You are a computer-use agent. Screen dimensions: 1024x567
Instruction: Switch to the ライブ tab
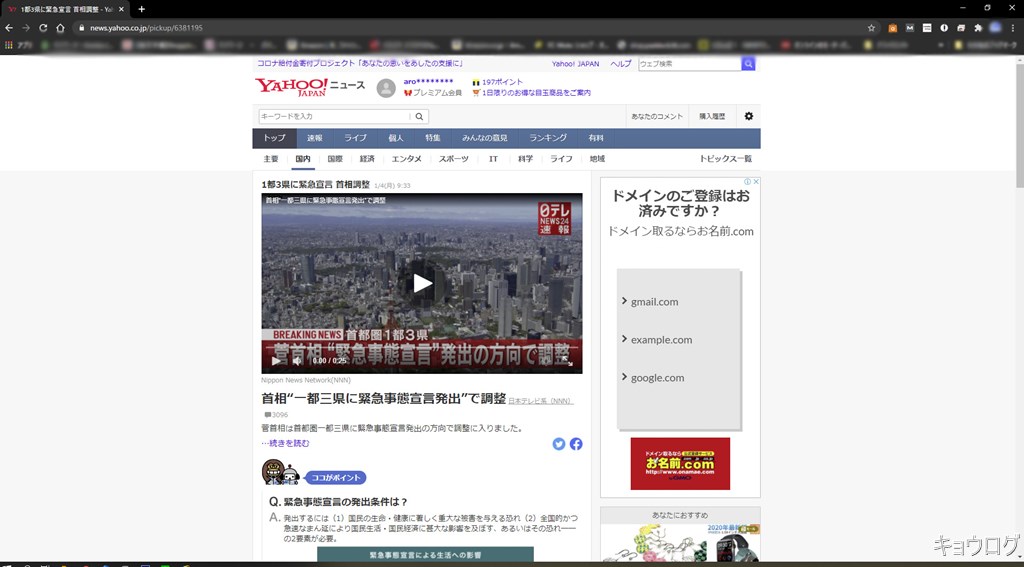(355, 138)
